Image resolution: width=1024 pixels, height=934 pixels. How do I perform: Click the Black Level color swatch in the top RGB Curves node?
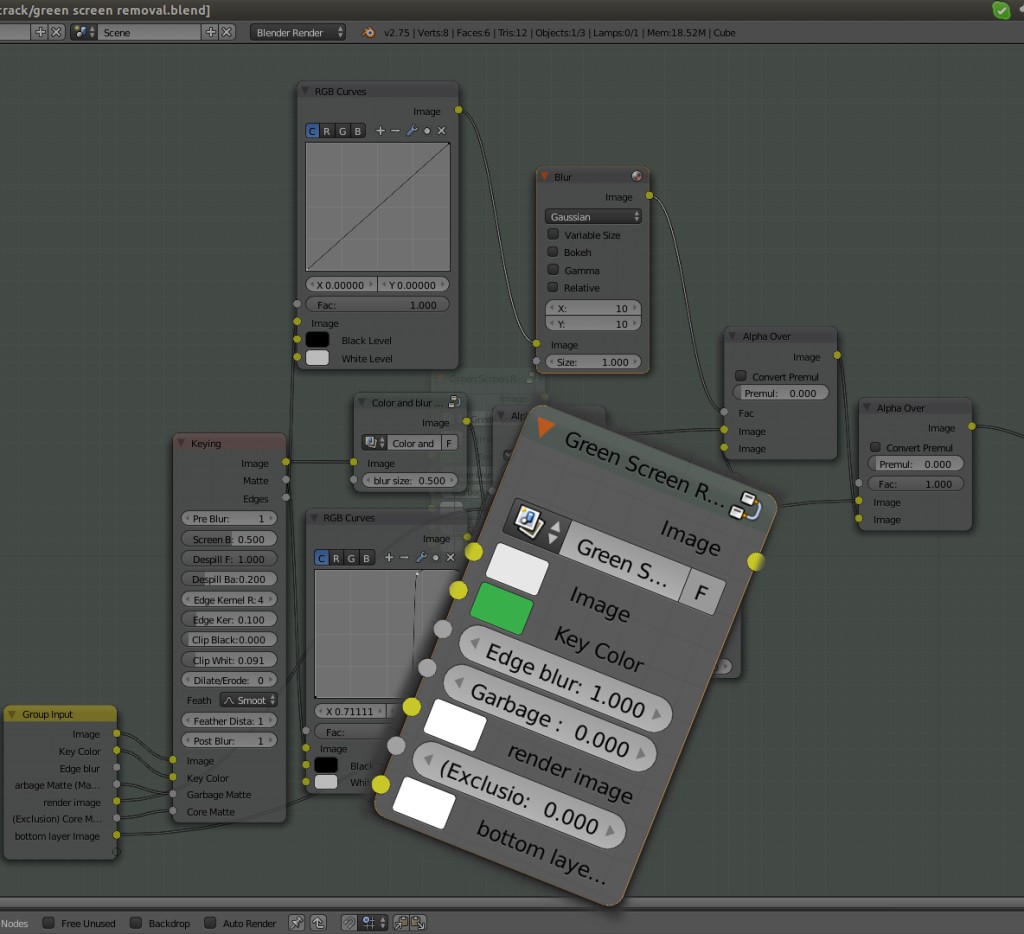click(x=317, y=340)
